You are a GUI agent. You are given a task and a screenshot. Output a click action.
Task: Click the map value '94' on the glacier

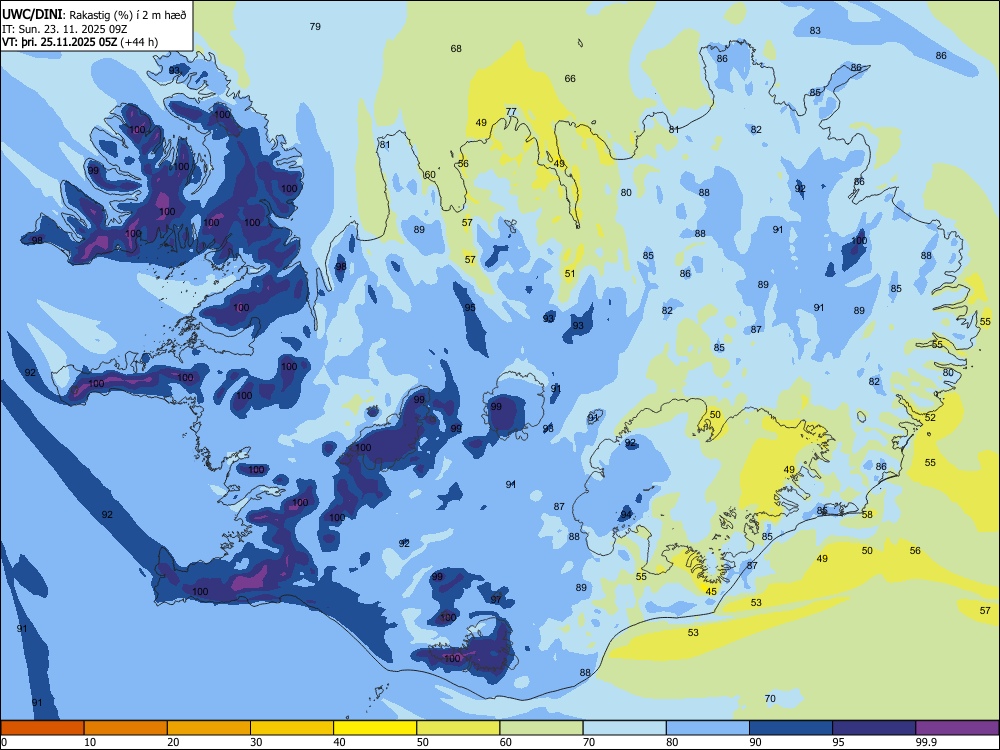tap(626, 515)
